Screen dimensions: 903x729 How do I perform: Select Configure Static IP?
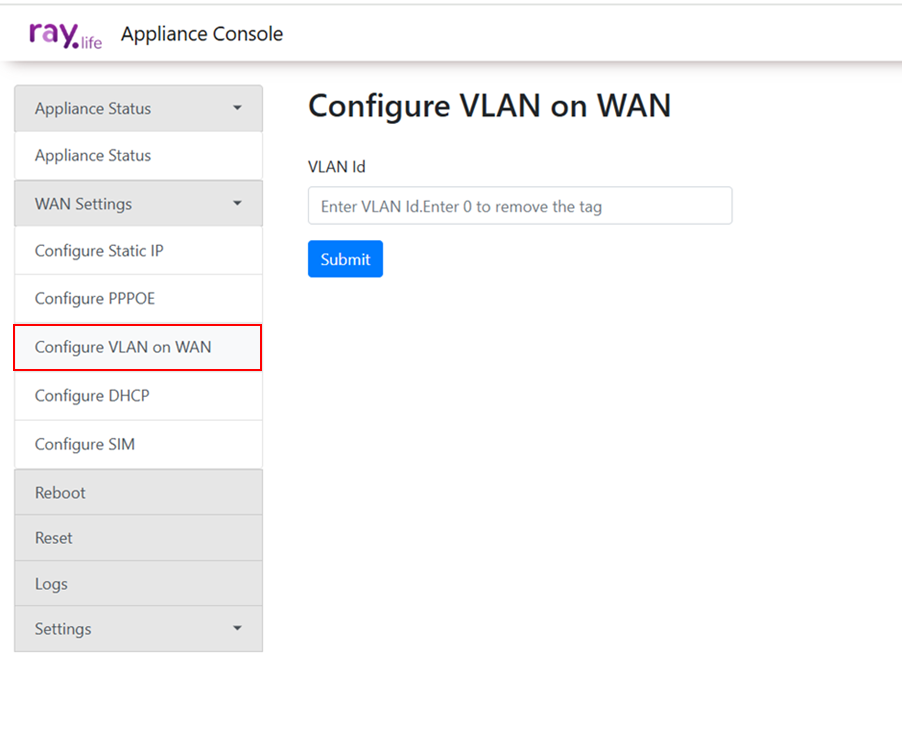pyautogui.click(x=99, y=251)
